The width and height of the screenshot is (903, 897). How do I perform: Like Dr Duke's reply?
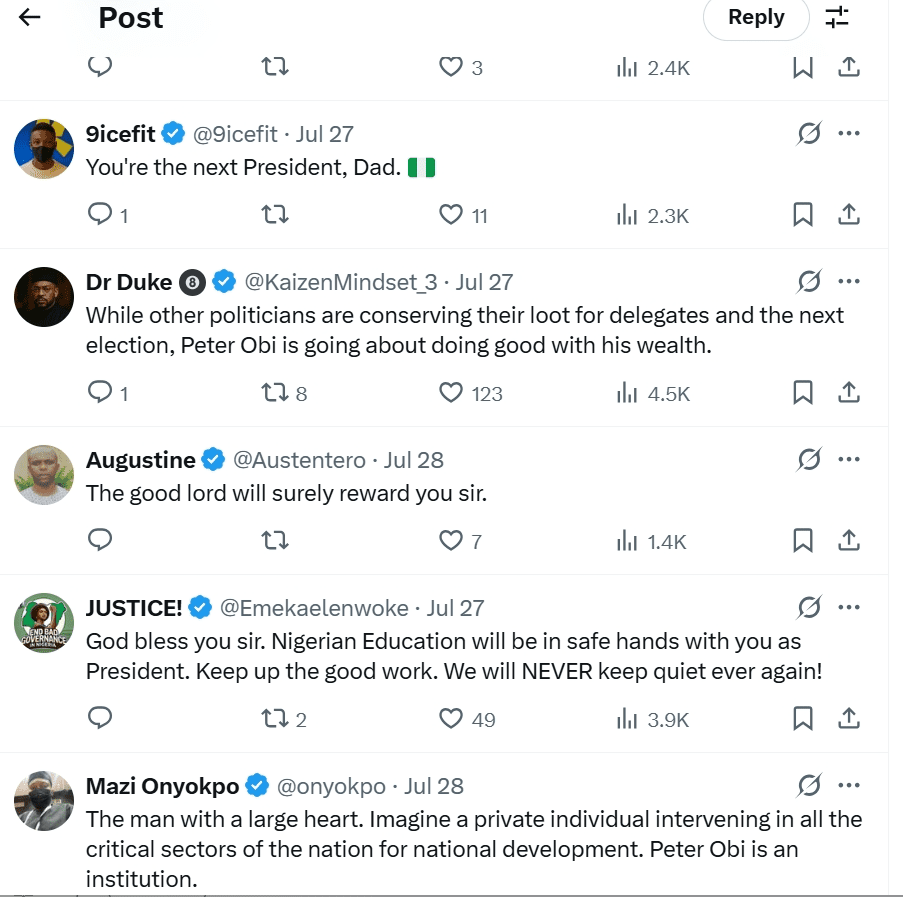tap(452, 393)
